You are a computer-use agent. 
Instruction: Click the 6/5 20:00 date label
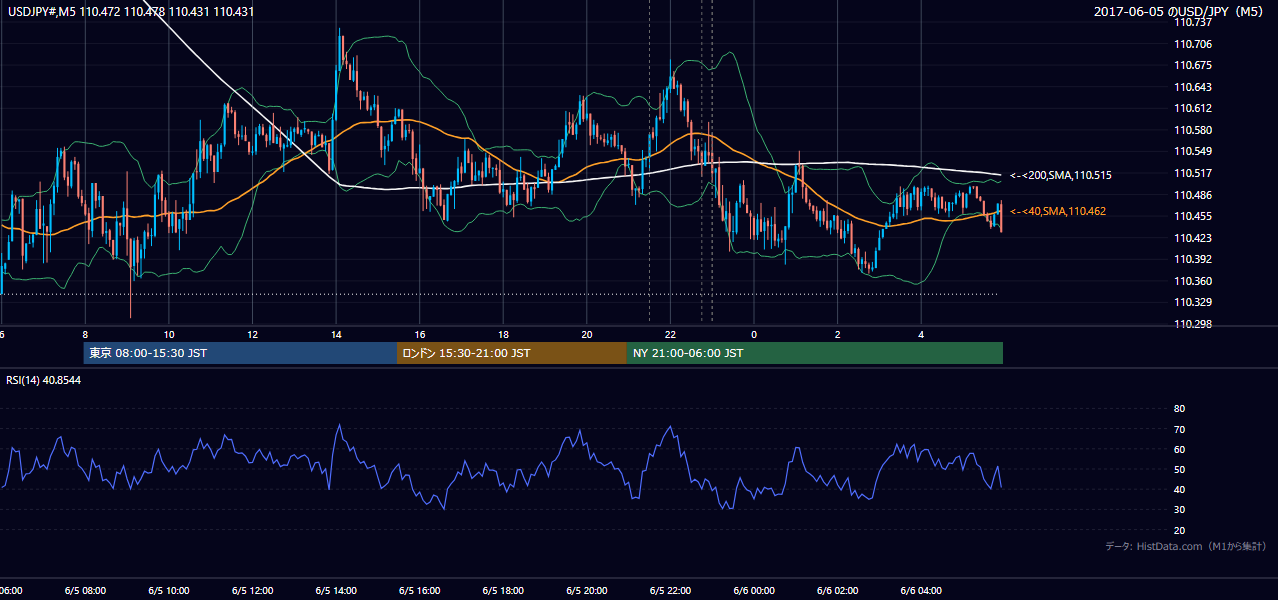587,591
